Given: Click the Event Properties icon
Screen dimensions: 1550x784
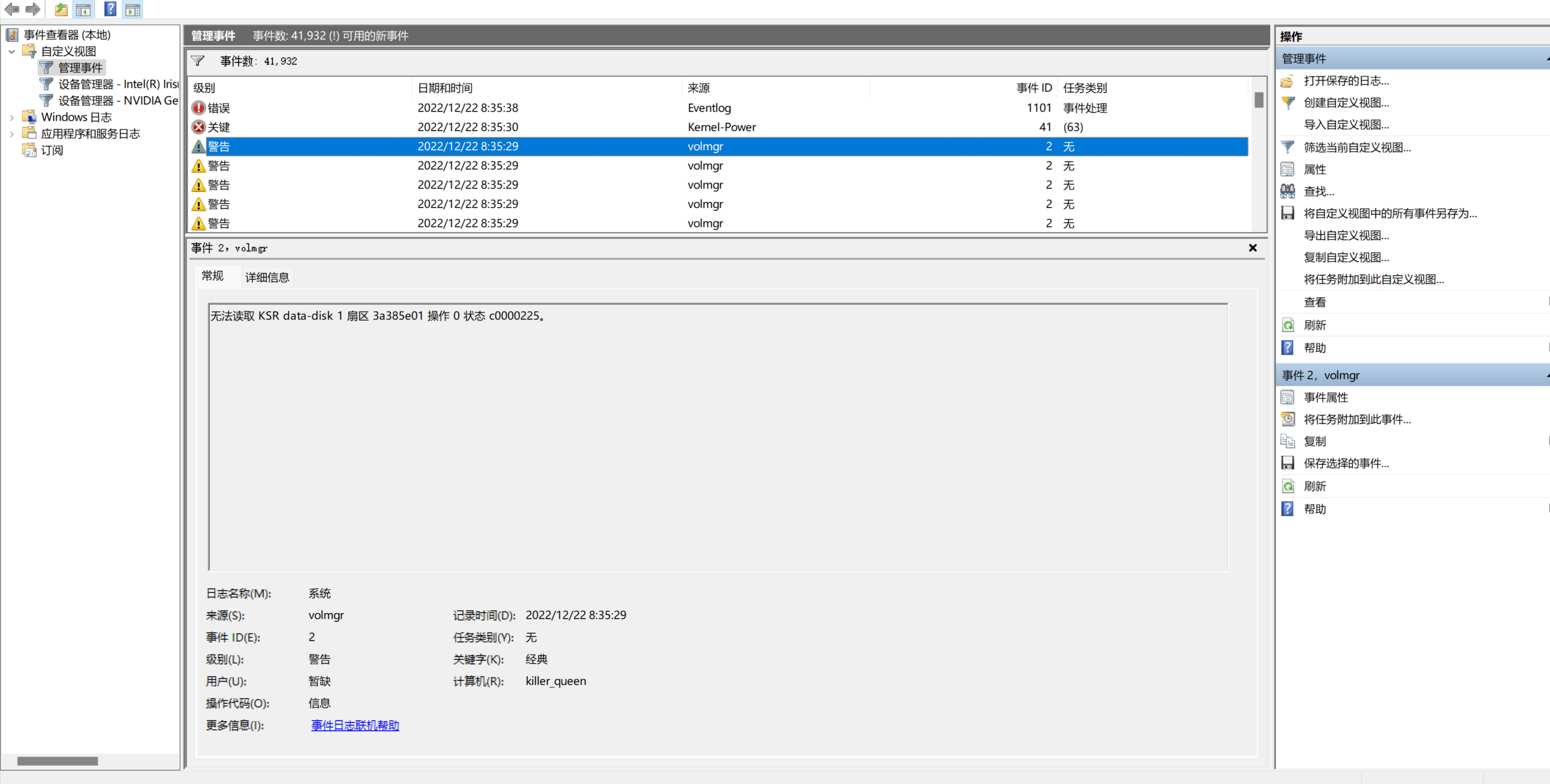Looking at the screenshot, I should click(x=1287, y=397).
